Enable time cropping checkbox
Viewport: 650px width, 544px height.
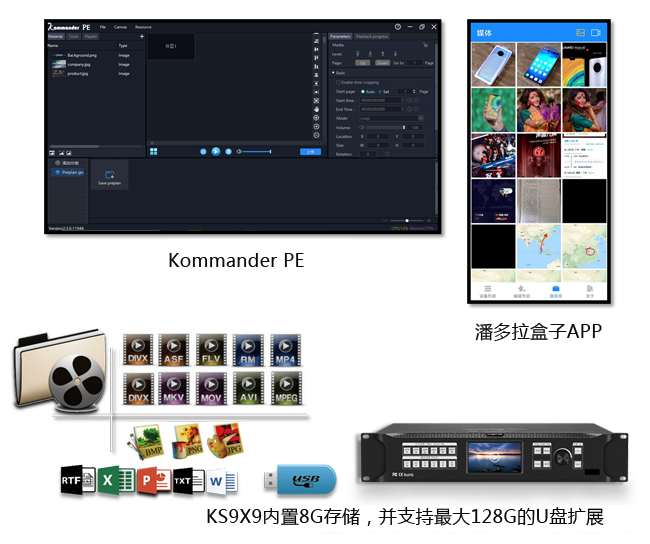pos(339,82)
